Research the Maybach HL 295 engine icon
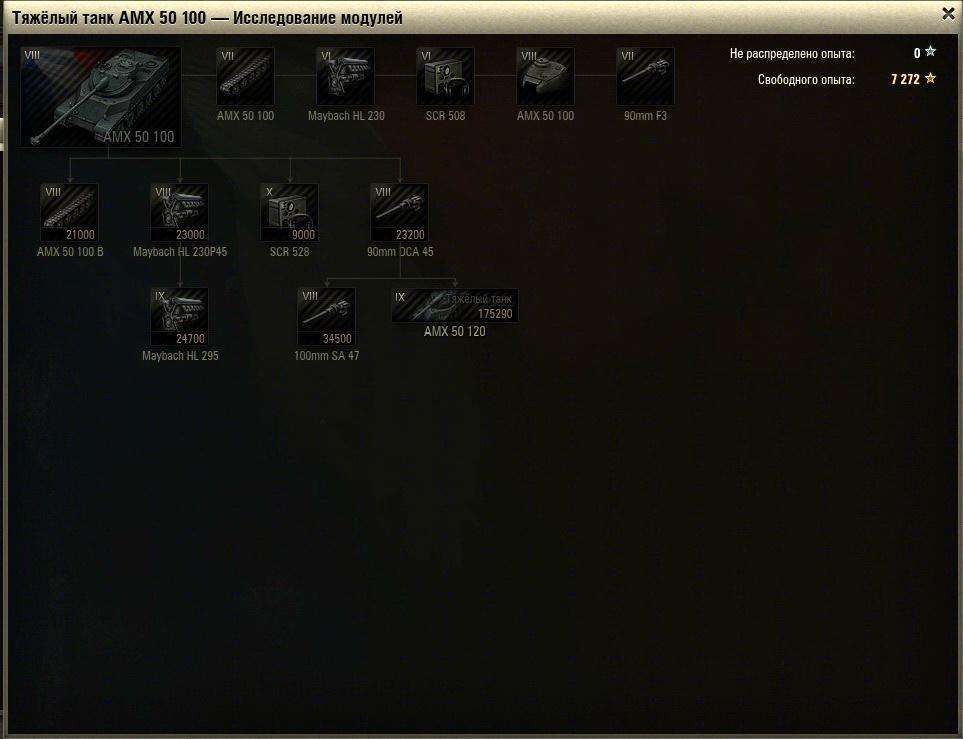Screen dimensions: 963x739 pyautogui.click(x=179, y=317)
